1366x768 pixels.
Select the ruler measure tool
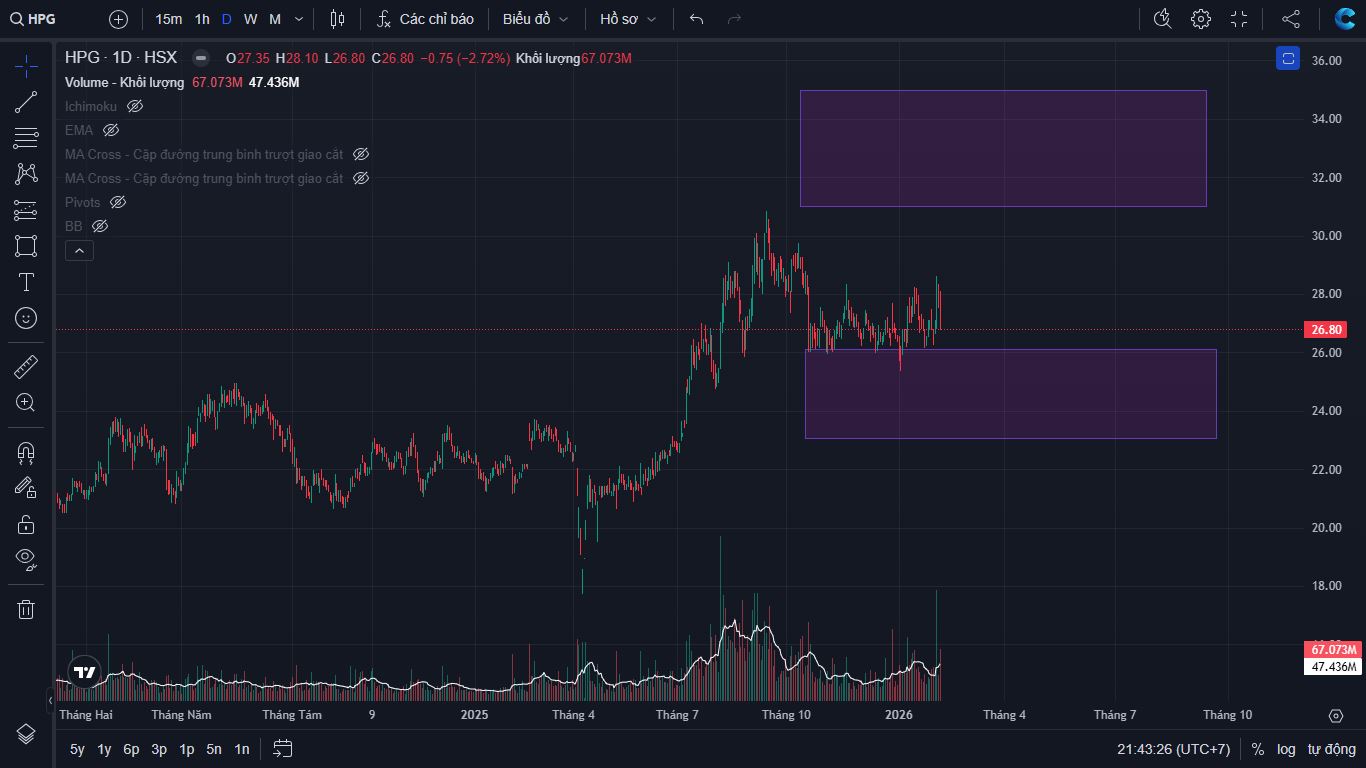pyautogui.click(x=26, y=367)
